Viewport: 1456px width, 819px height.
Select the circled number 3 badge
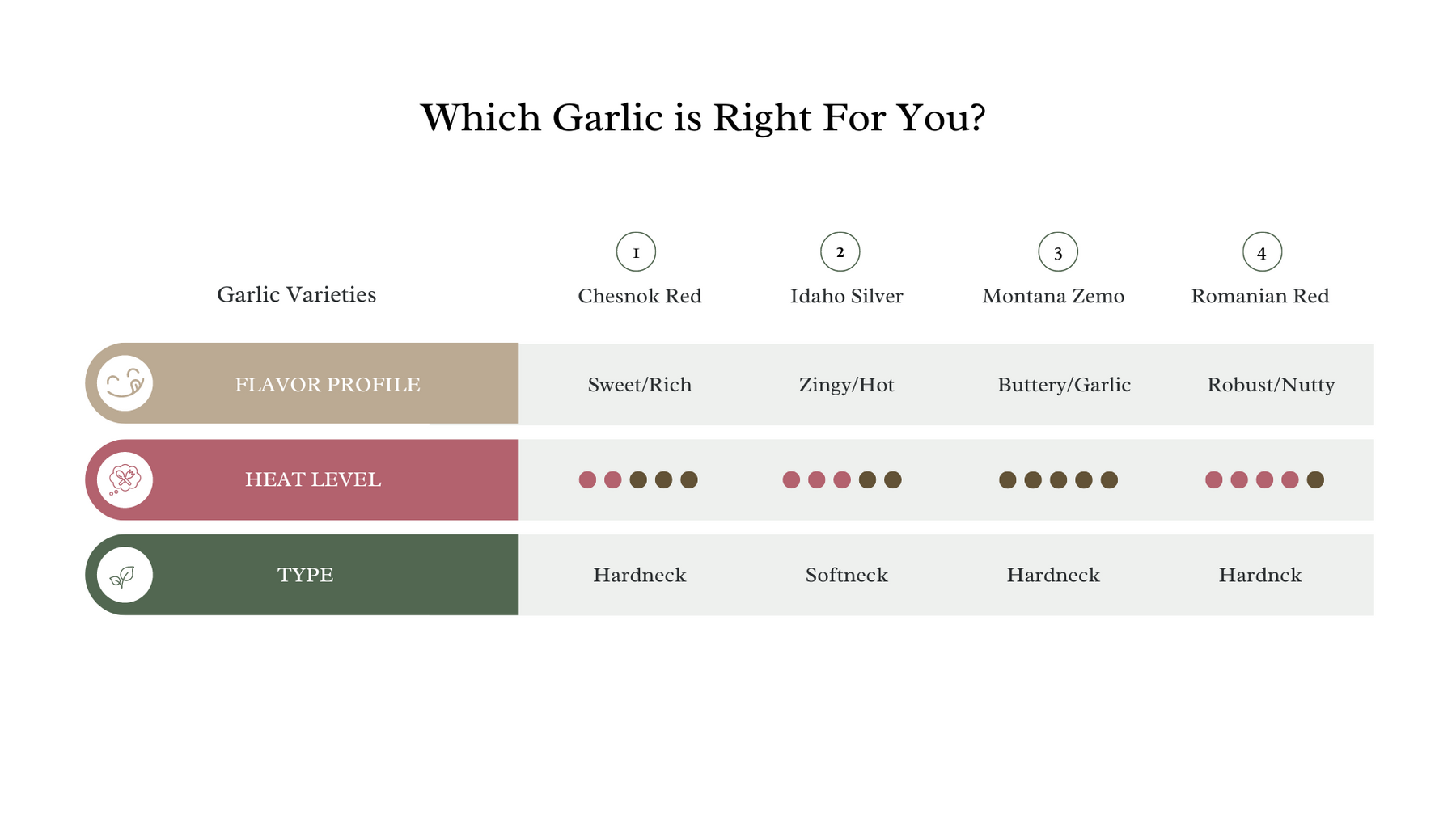point(1057,252)
